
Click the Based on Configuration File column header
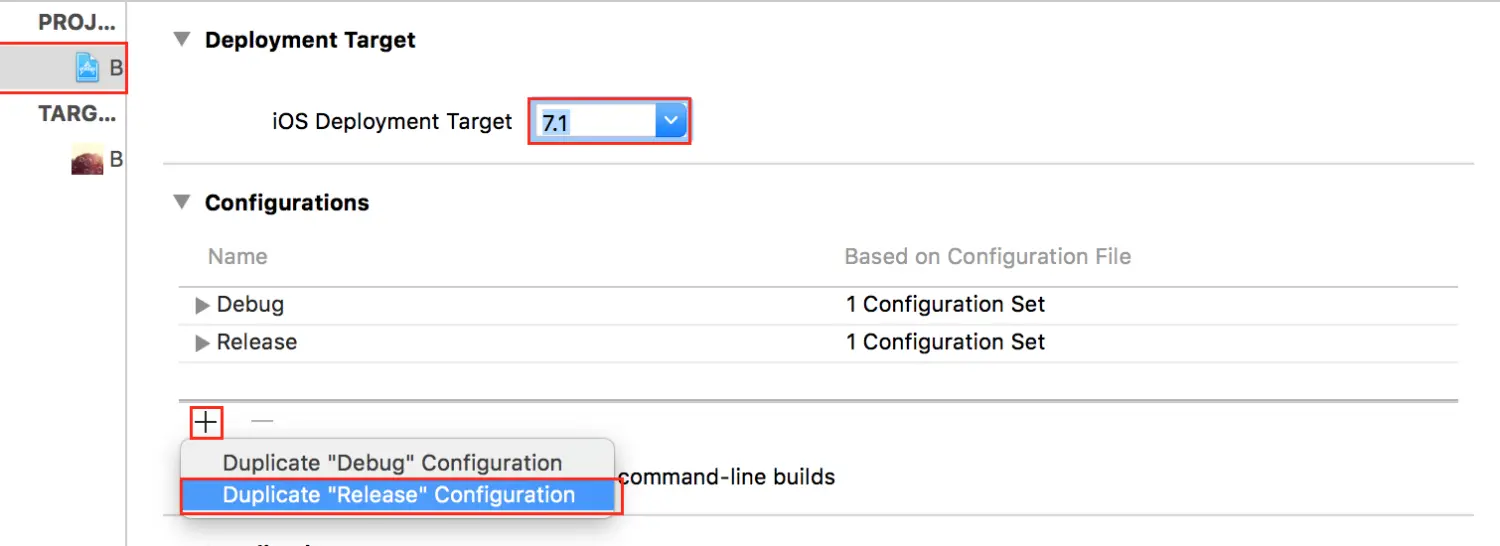coord(988,257)
